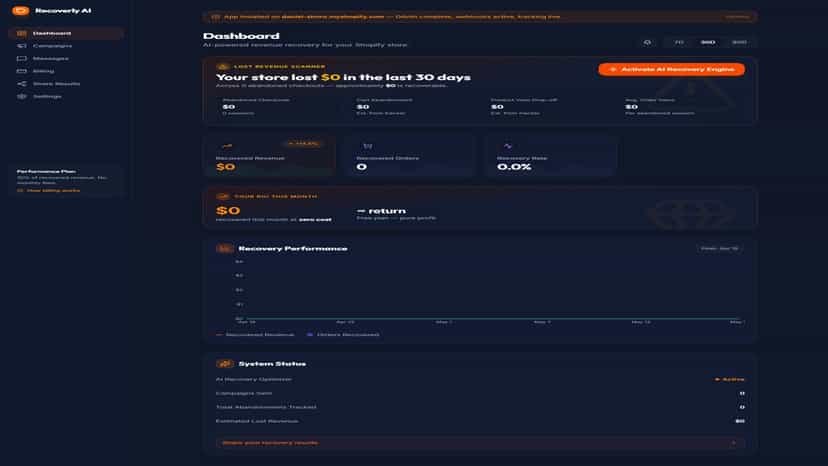Click the Dashboard grid icon in sidebar

coord(22,33)
